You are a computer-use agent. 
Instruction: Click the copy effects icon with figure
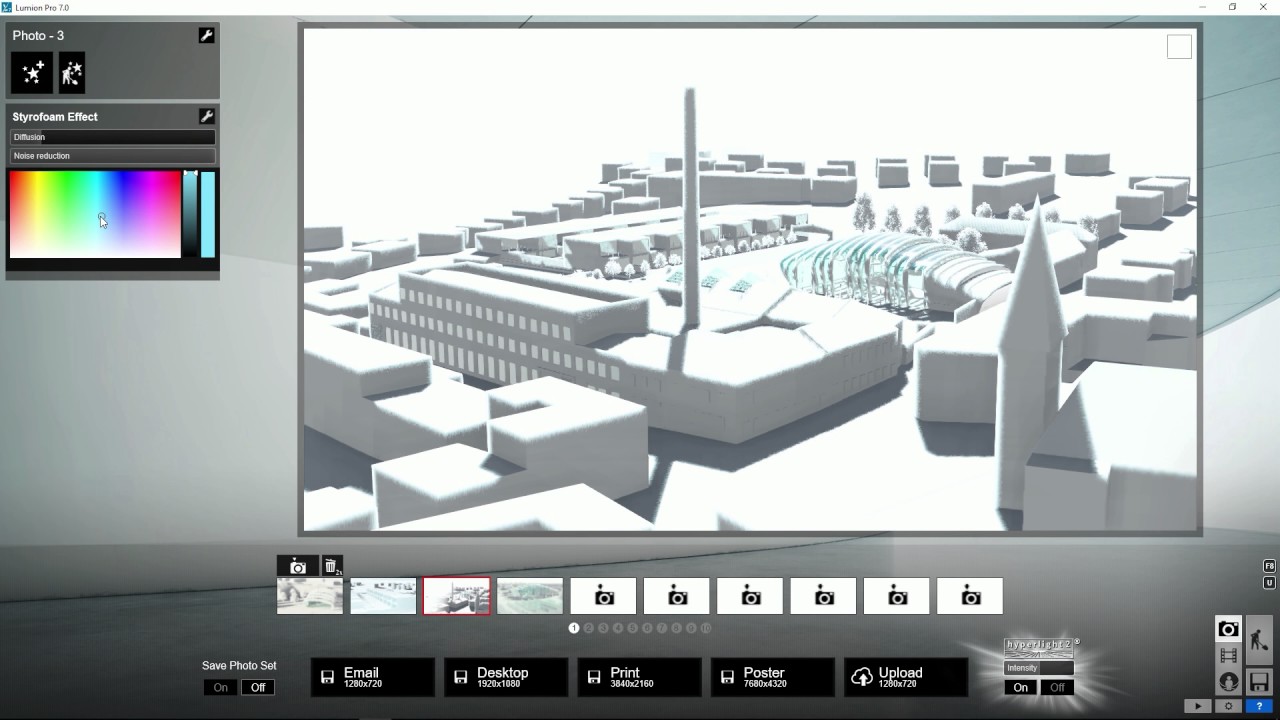[x=72, y=73]
